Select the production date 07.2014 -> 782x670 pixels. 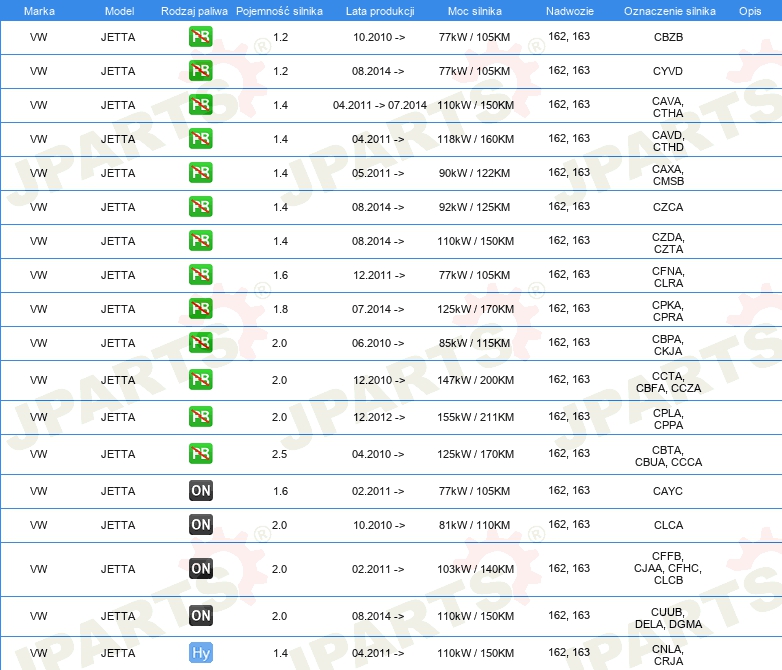coord(378,309)
